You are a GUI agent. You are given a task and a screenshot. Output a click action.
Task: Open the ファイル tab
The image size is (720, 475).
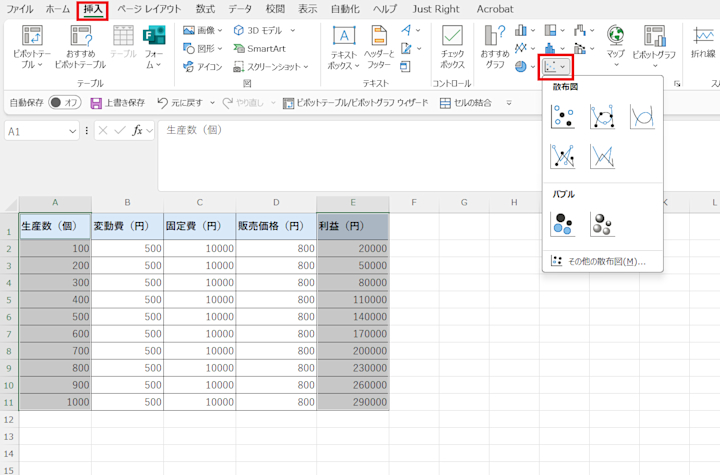(x=19, y=9)
